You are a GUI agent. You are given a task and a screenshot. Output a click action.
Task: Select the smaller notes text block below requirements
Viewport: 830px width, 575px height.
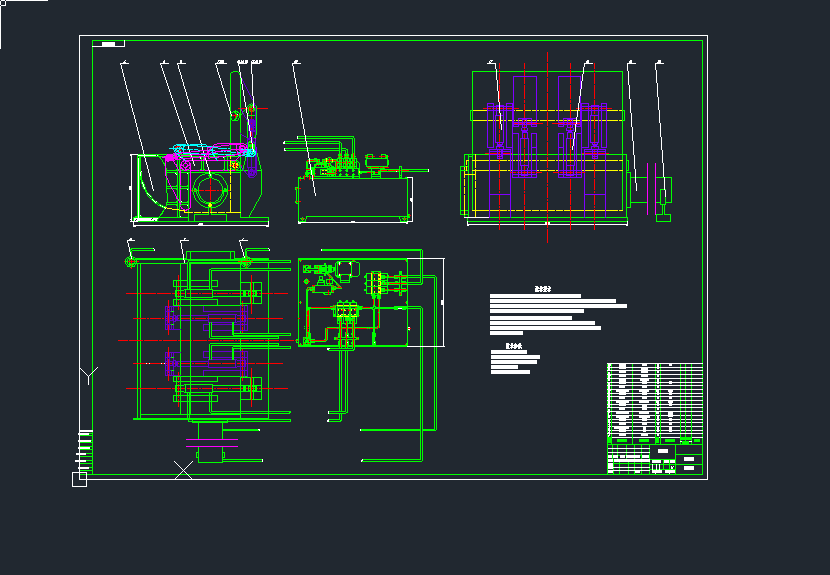pyautogui.click(x=514, y=362)
